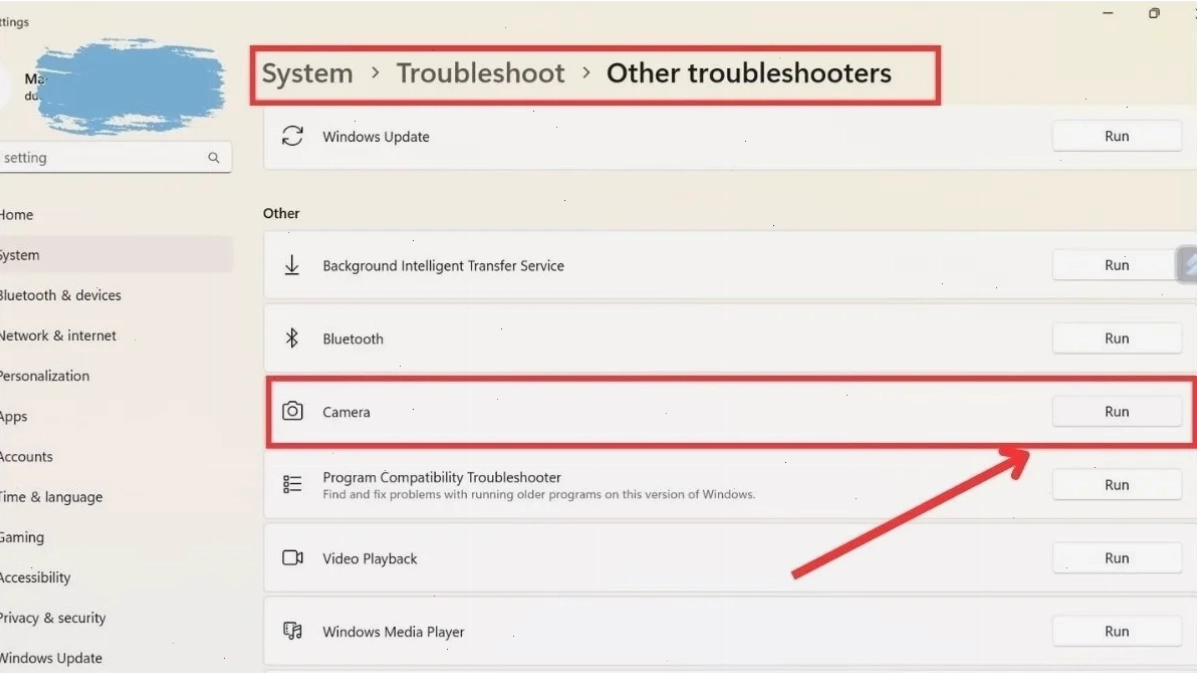
Task: Go to Troubleshoot in breadcrumb
Action: (x=480, y=73)
